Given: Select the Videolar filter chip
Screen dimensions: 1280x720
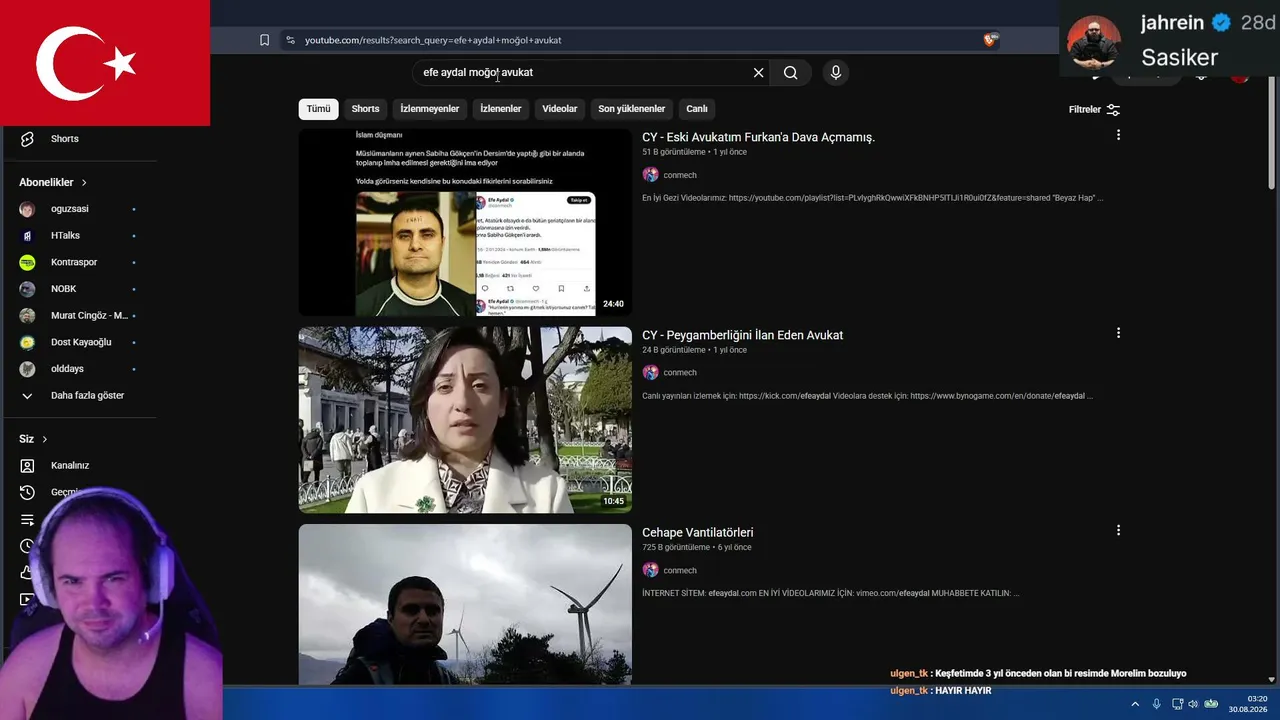Looking at the screenshot, I should [x=560, y=109].
